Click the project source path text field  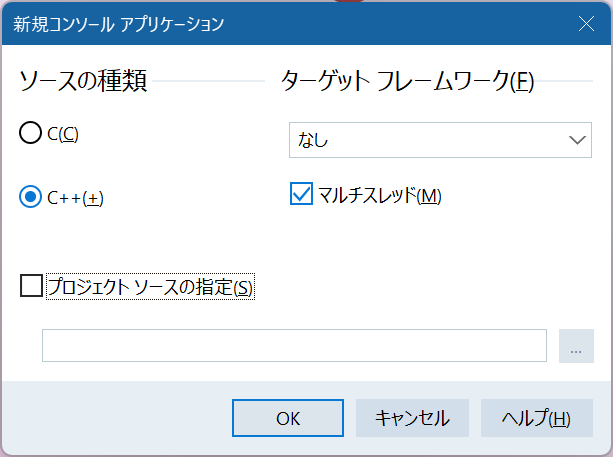pyautogui.click(x=294, y=345)
